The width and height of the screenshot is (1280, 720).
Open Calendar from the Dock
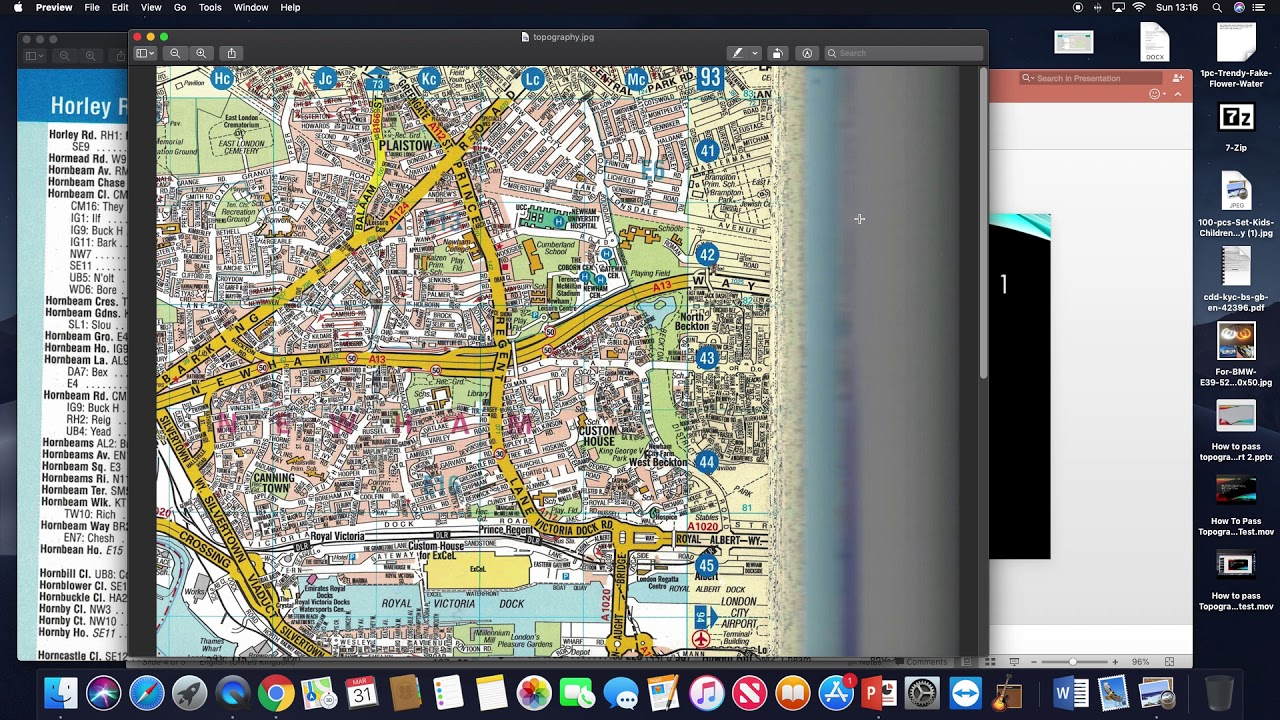(x=362, y=693)
